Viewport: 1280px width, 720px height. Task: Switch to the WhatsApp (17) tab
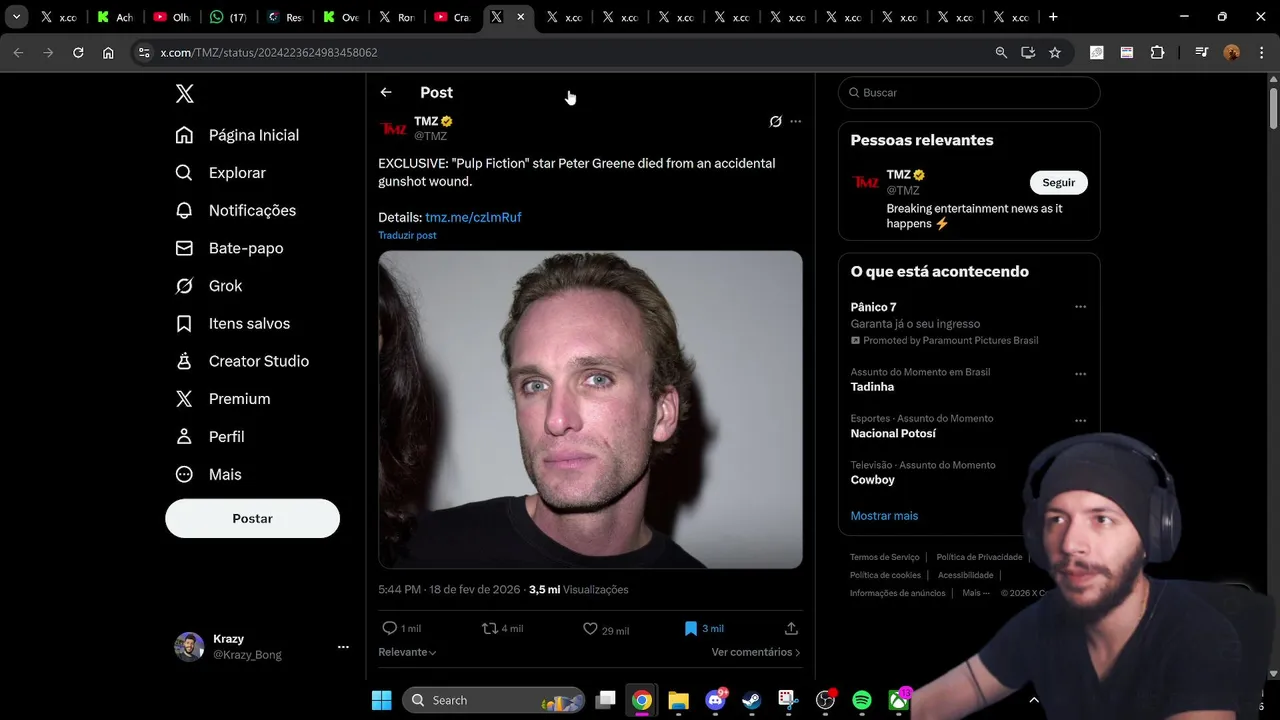pos(228,17)
